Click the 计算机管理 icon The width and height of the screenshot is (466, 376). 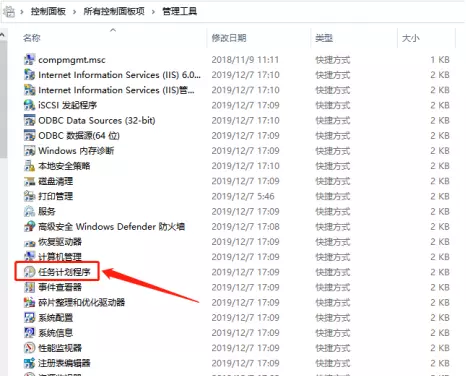pyautogui.click(x=29, y=257)
